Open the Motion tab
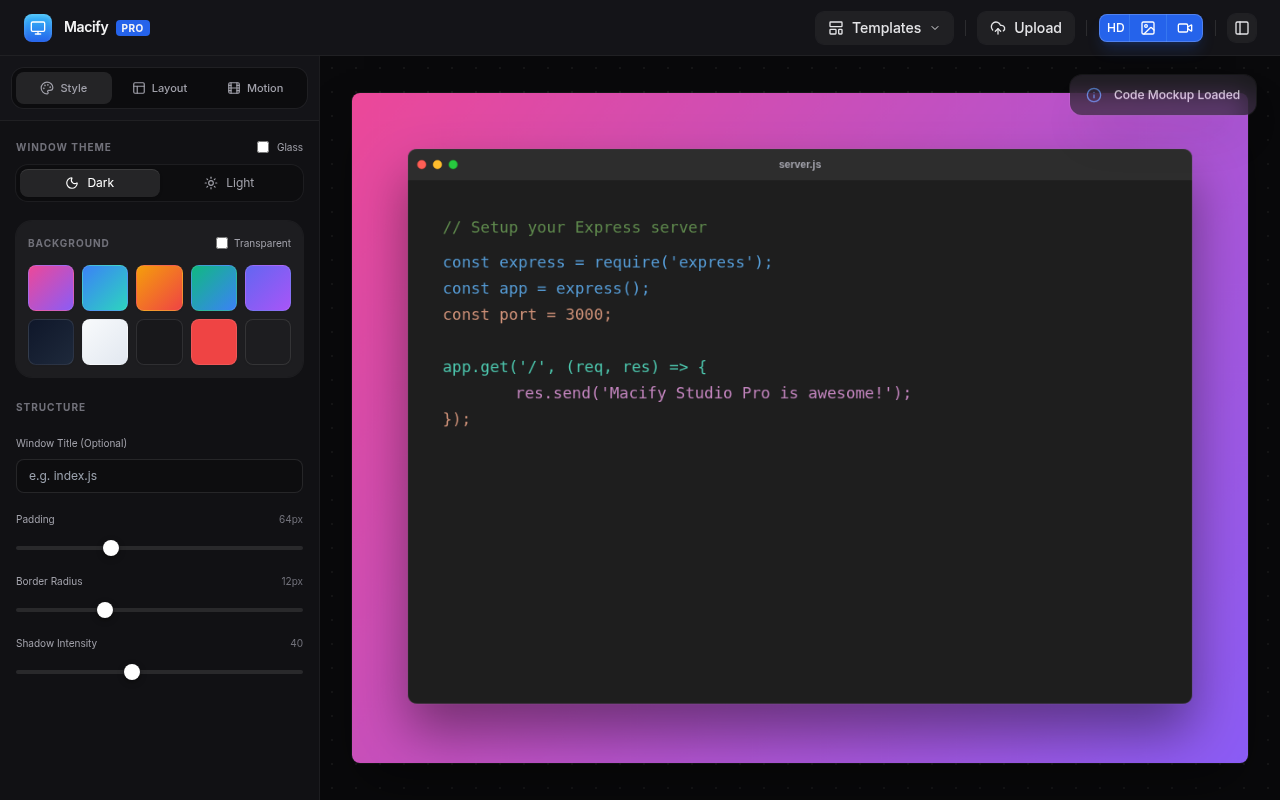1280x800 pixels. pos(255,87)
